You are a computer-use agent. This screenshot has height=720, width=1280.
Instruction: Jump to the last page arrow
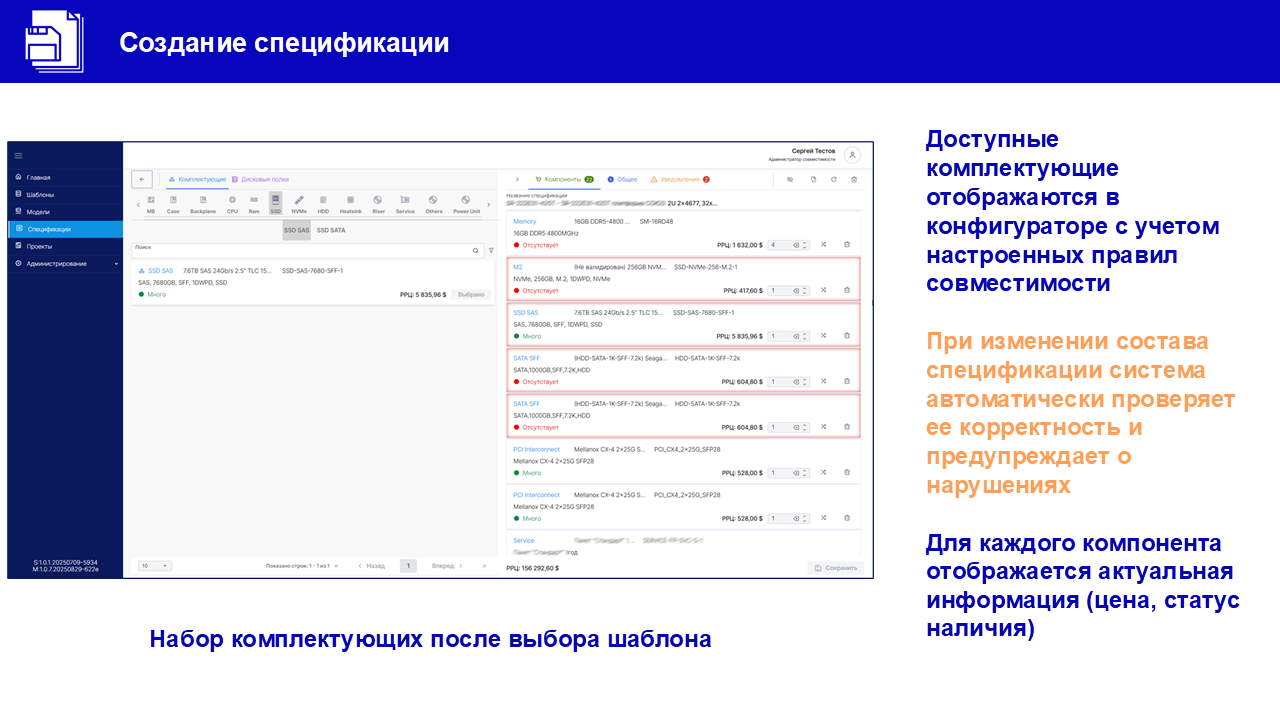pyautogui.click(x=485, y=566)
